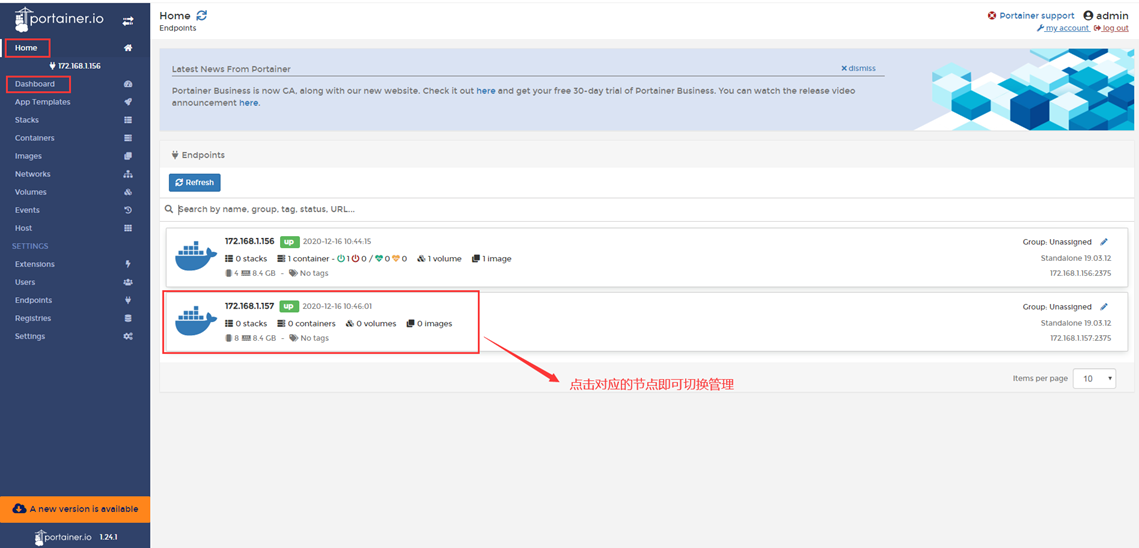The image size is (1139, 548).
Task: Toggle sidebar with the arrows icon
Action: (x=128, y=21)
